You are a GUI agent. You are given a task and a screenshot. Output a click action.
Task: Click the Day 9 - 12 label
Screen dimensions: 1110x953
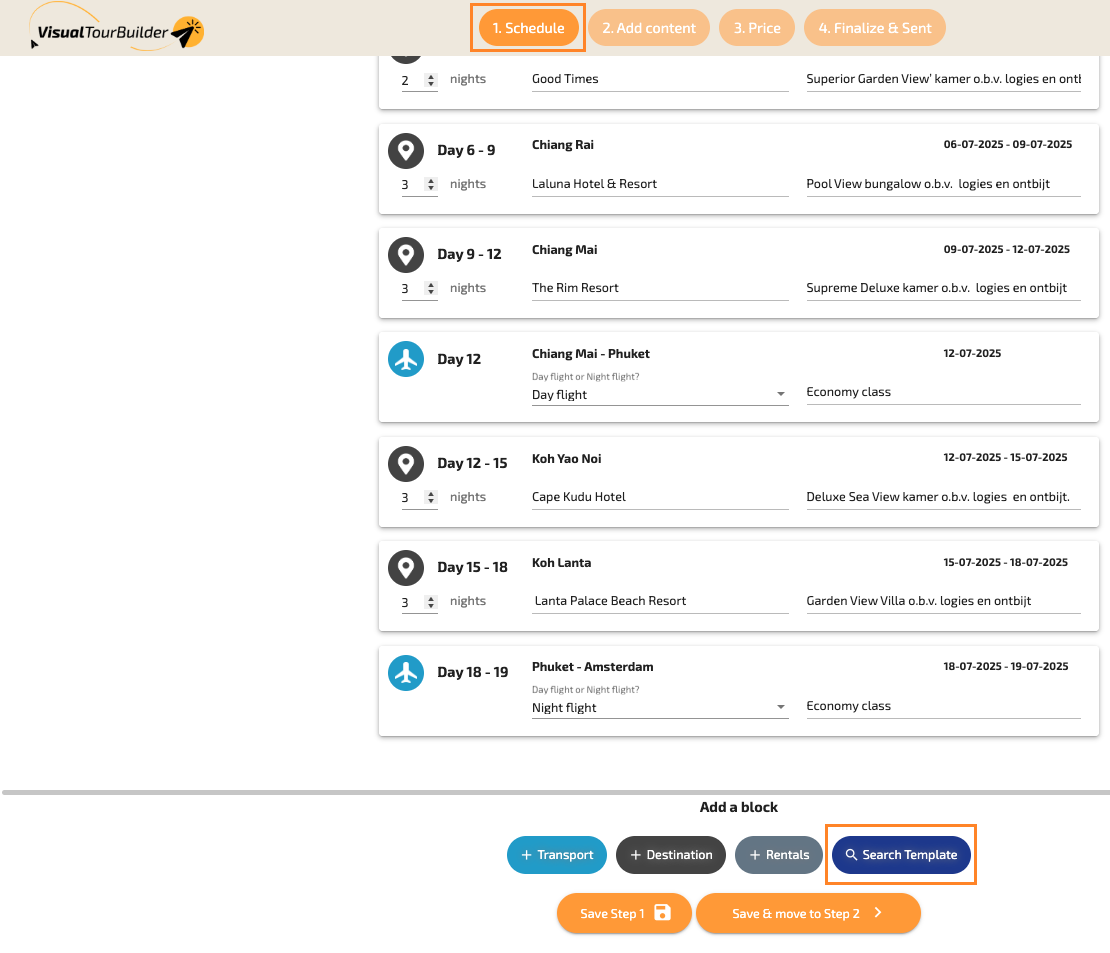[x=469, y=254]
